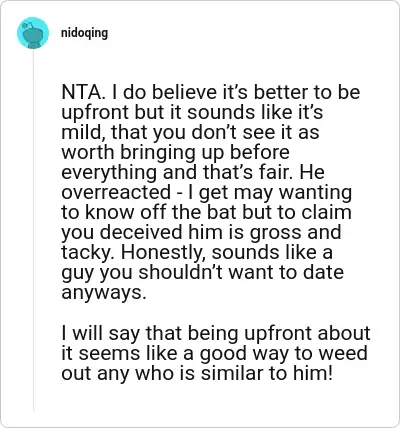Click the line 'everything and that's fair. He'
The image size is (400, 428).
point(193,172)
